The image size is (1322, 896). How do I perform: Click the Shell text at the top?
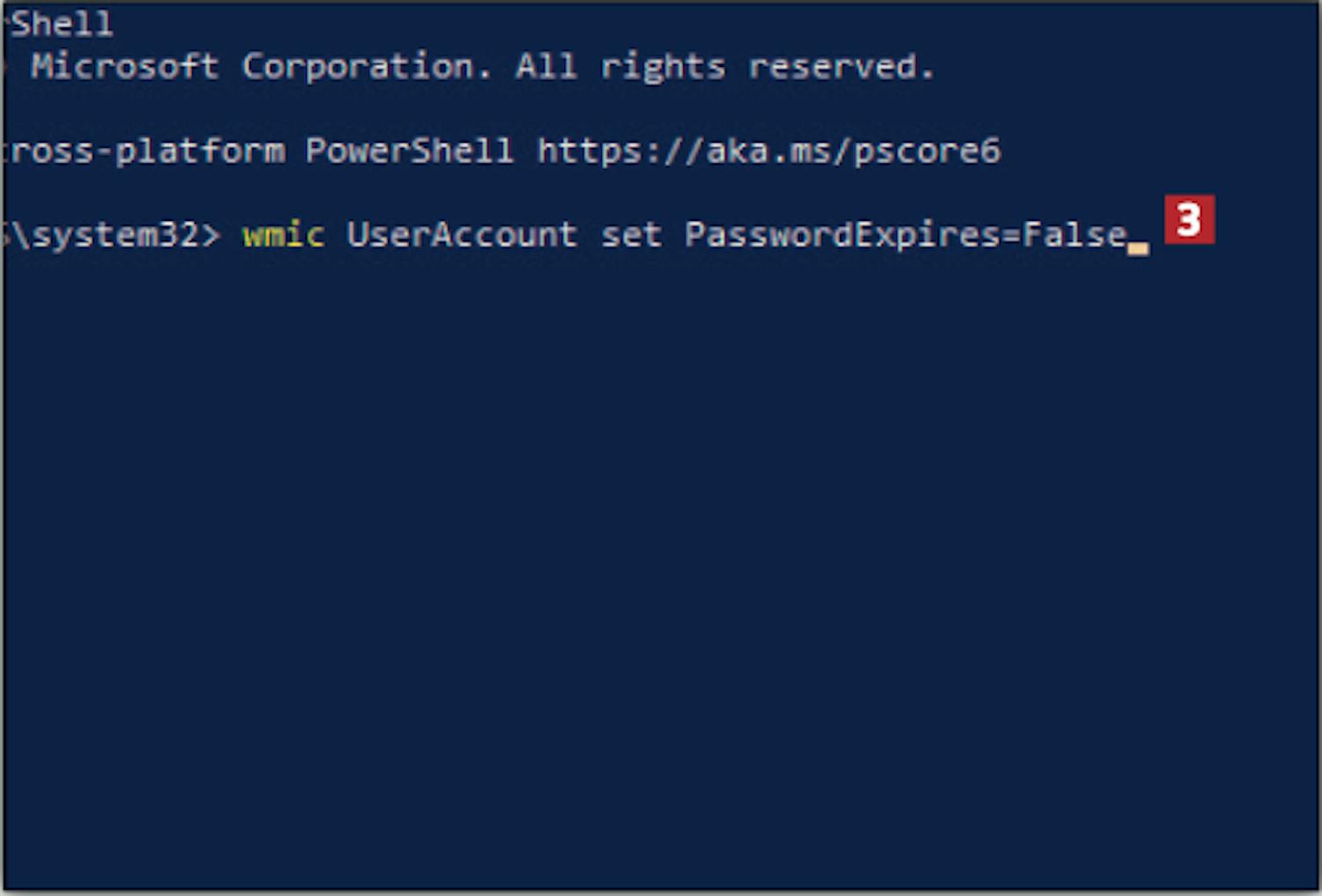(x=61, y=24)
